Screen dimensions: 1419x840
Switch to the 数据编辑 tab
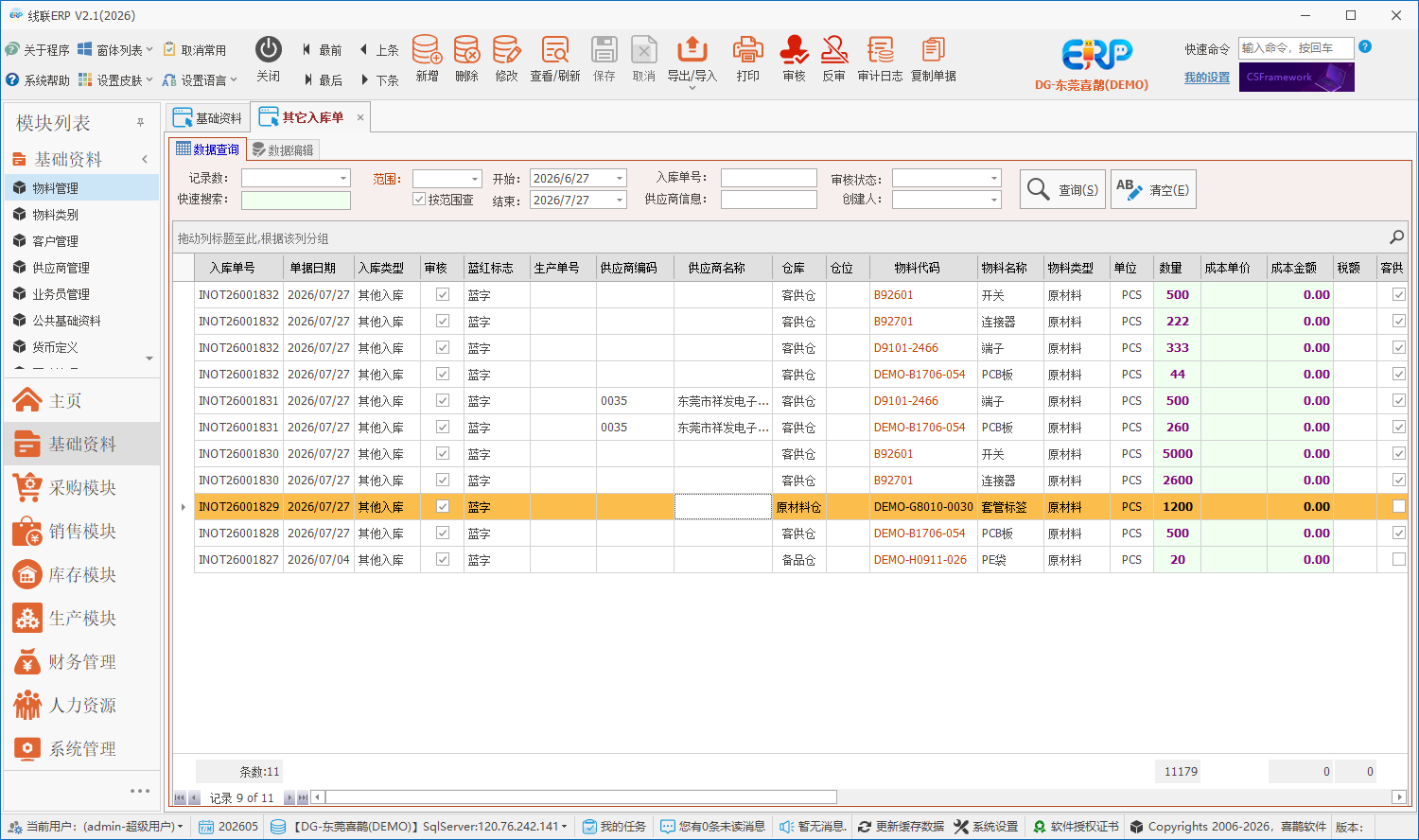tap(282, 149)
